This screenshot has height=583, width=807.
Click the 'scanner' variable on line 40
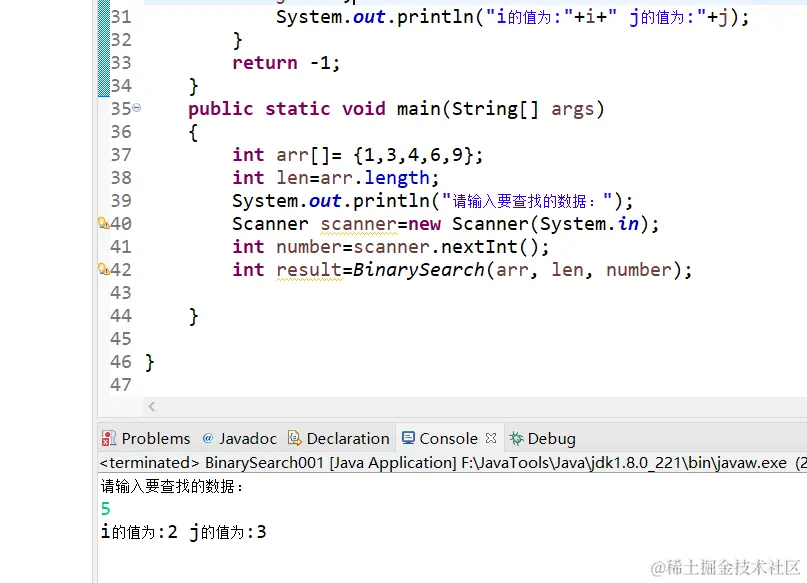click(x=359, y=224)
